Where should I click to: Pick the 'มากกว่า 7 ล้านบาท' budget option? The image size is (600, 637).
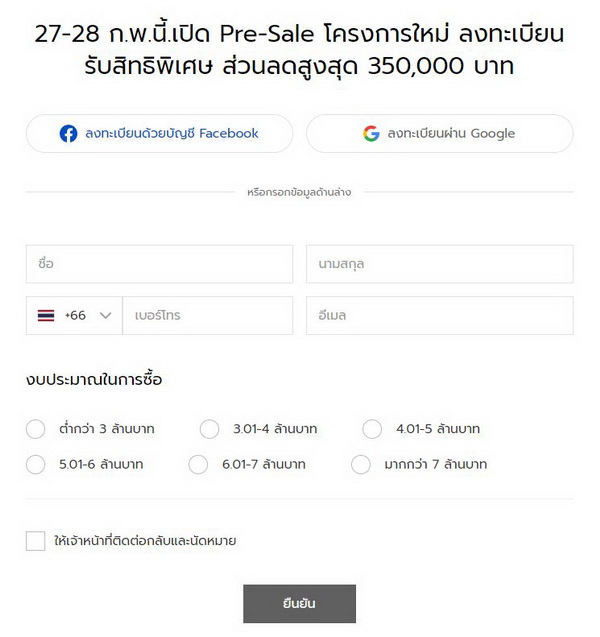point(361,464)
